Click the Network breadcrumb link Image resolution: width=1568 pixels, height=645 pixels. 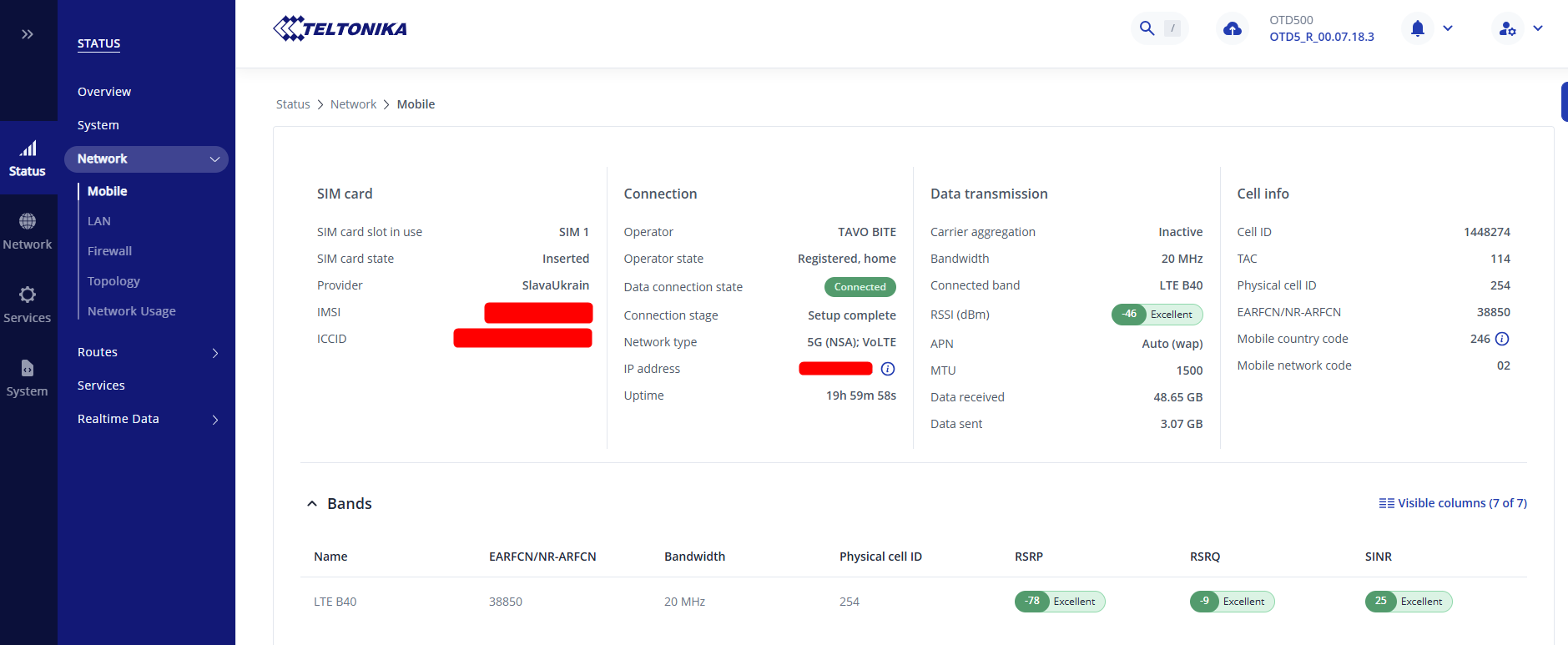pyautogui.click(x=353, y=104)
